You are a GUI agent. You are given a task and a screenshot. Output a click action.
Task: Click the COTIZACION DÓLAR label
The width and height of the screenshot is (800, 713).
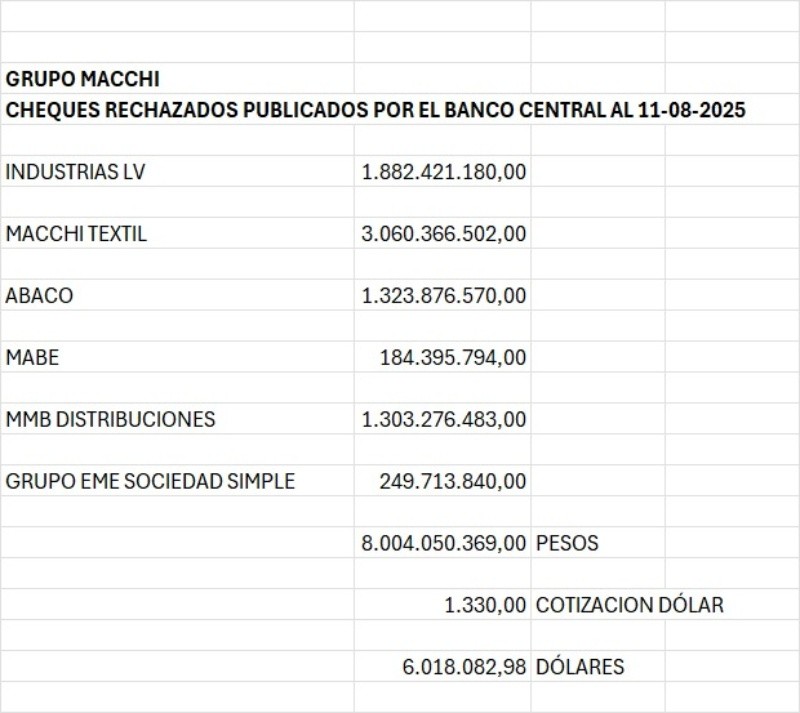tap(630, 605)
